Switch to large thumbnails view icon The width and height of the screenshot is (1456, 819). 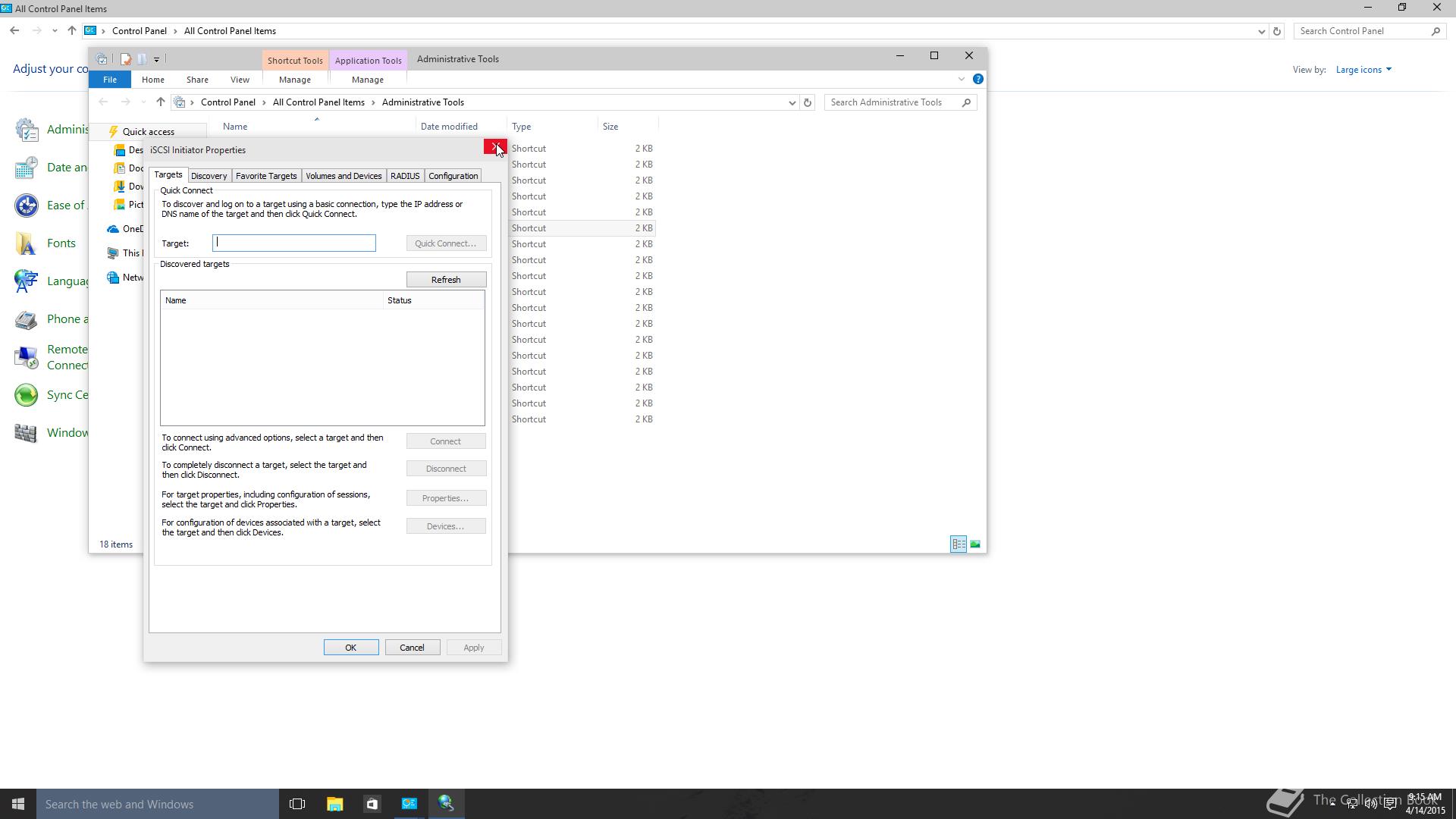975,544
